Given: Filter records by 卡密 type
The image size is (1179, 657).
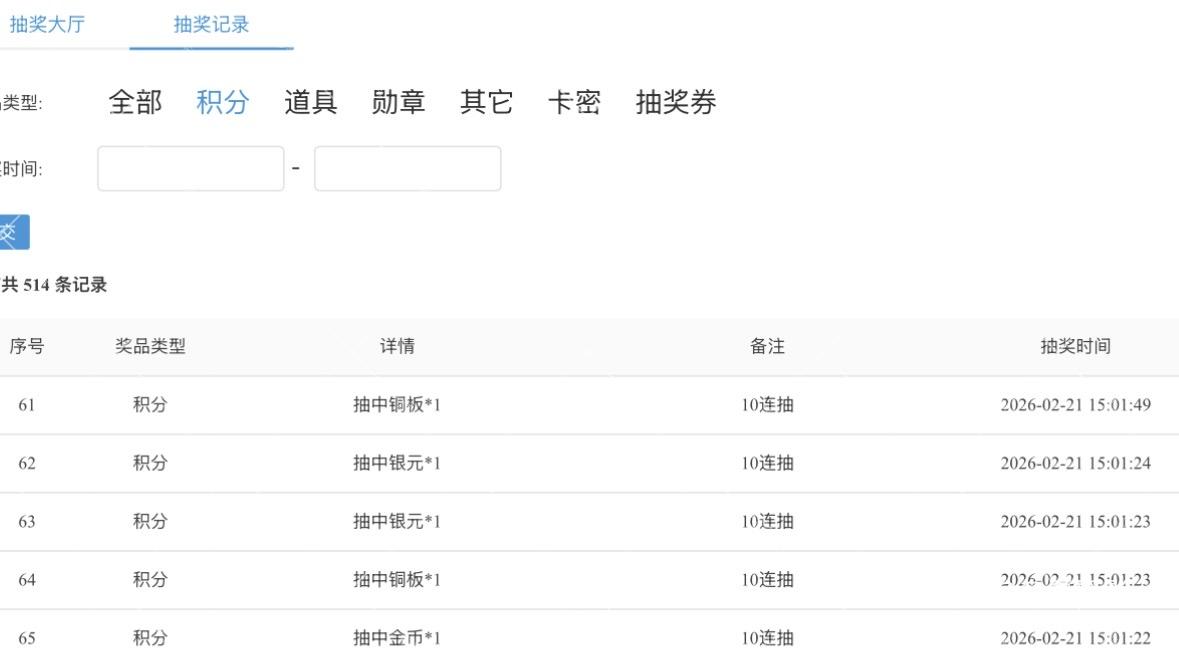Looking at the screenshot, I should [575, 102].
